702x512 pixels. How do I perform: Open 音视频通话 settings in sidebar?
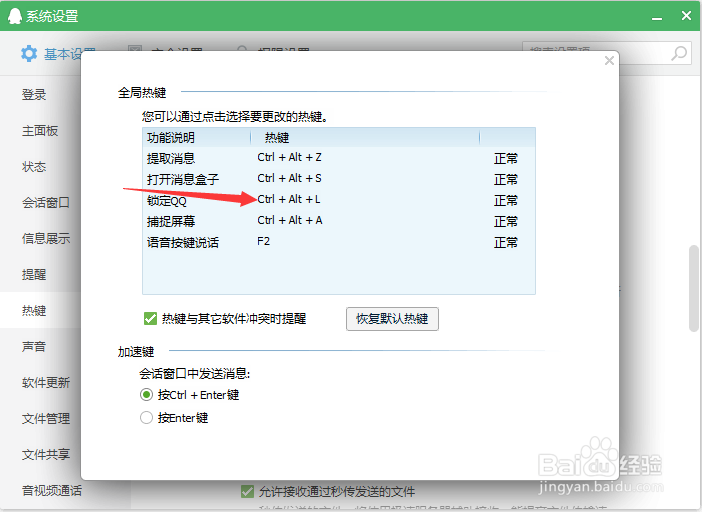coord(52,491)
